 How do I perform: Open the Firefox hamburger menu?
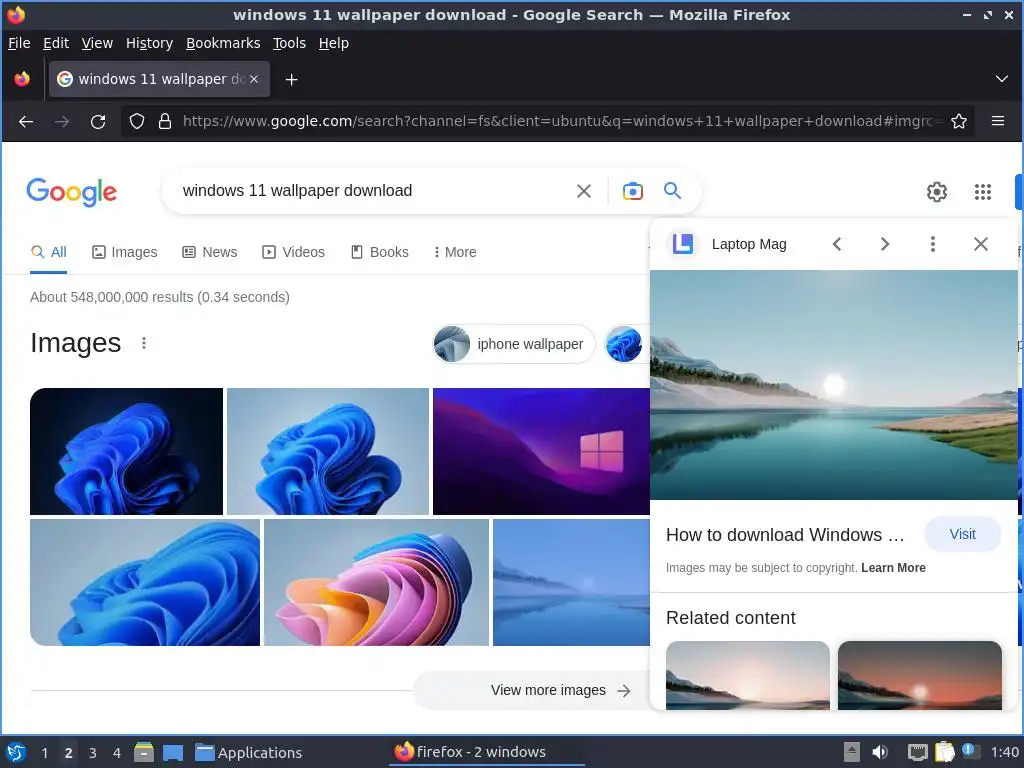pyautogui.click(x=998, y=121)
